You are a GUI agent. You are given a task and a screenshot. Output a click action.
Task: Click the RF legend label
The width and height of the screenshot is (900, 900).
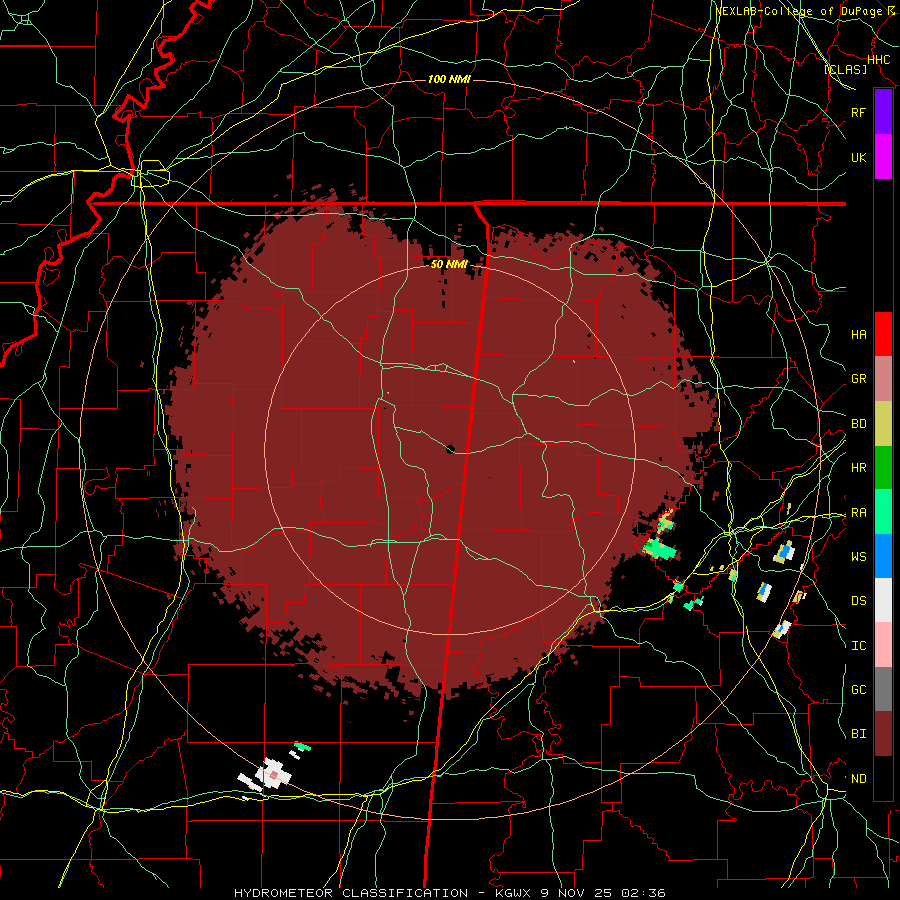coord(859,113)
